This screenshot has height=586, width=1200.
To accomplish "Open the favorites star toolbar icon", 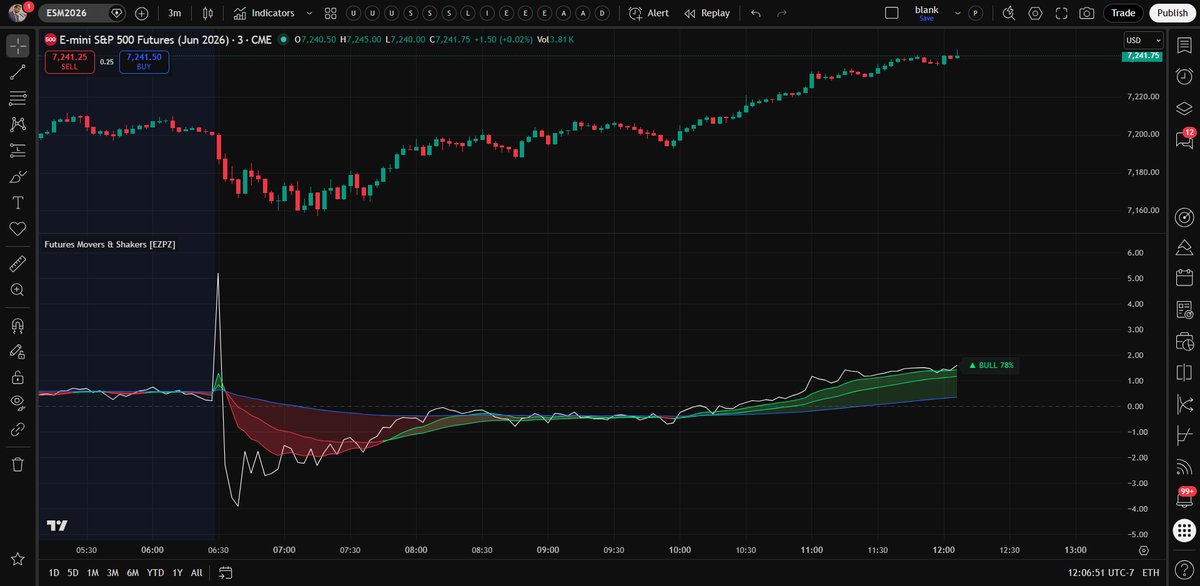I will click(x=17, y=558).
